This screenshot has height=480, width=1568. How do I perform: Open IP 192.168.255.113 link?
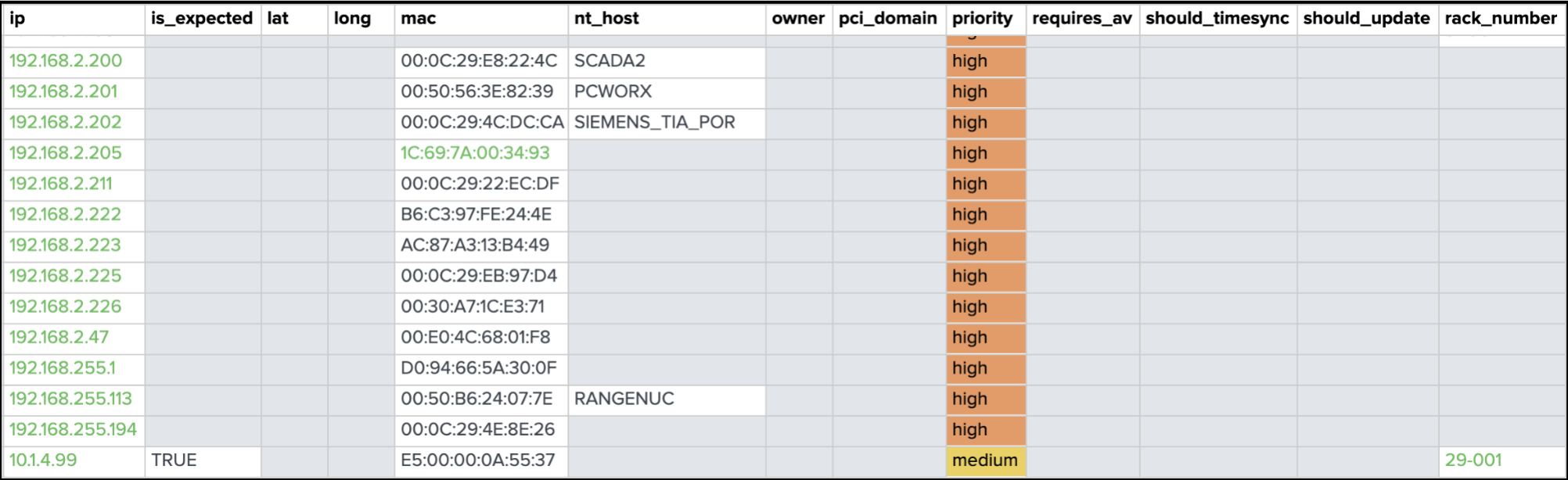(70, 399)
